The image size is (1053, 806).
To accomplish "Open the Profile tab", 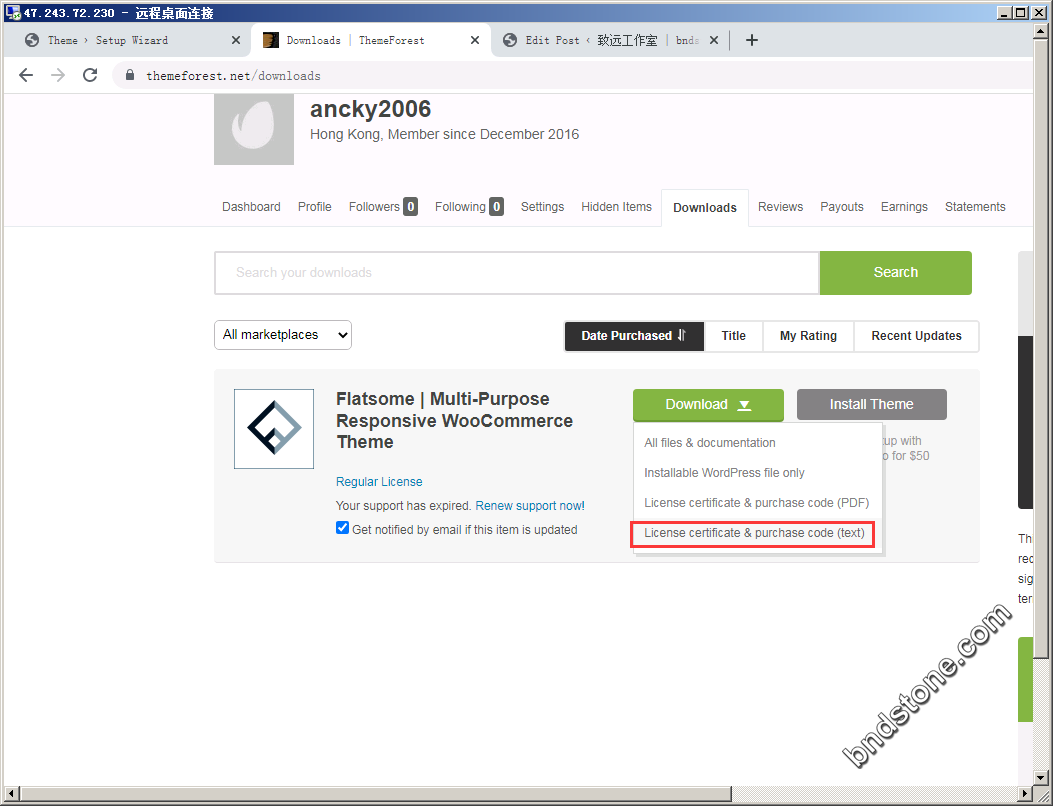I will click(x=315, y=207).
